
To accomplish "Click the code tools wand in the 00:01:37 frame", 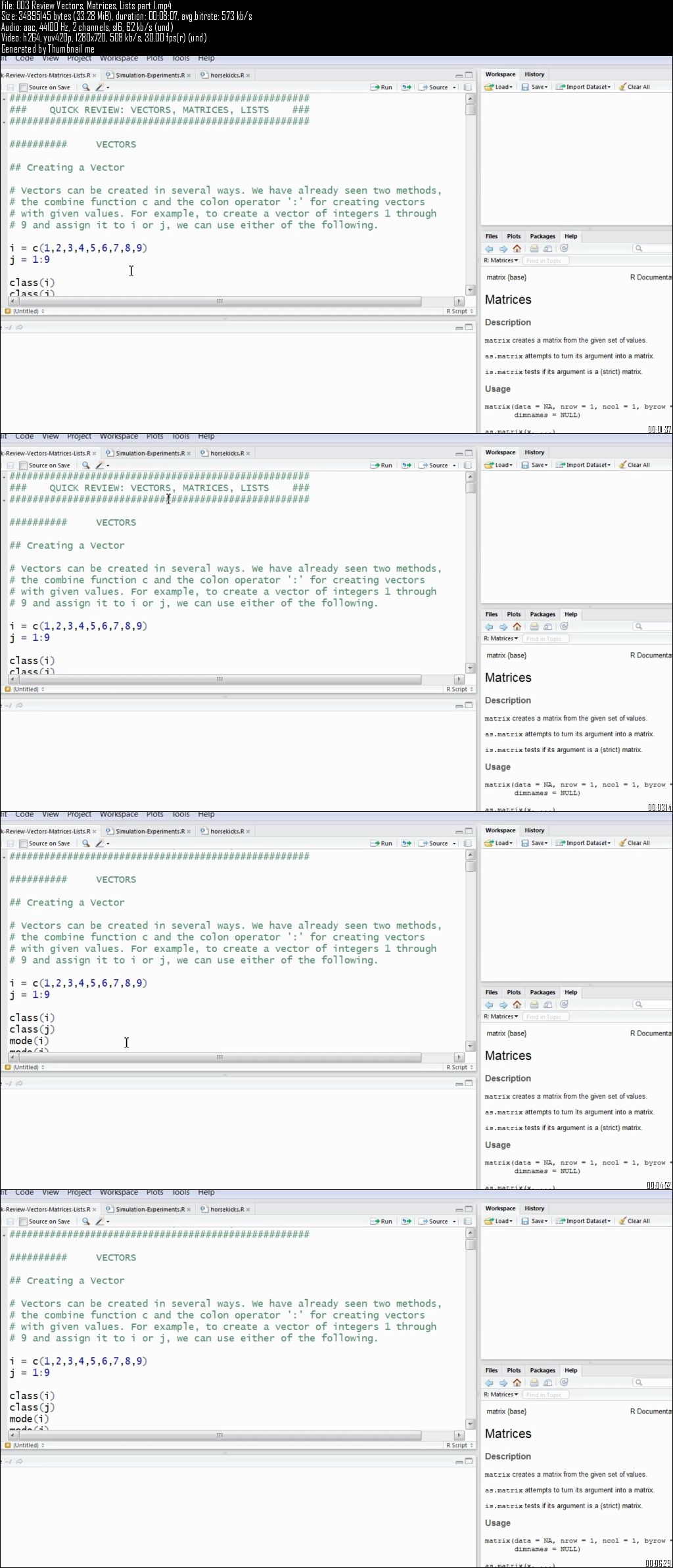I will pyautogui.click(x=100, y=87).
